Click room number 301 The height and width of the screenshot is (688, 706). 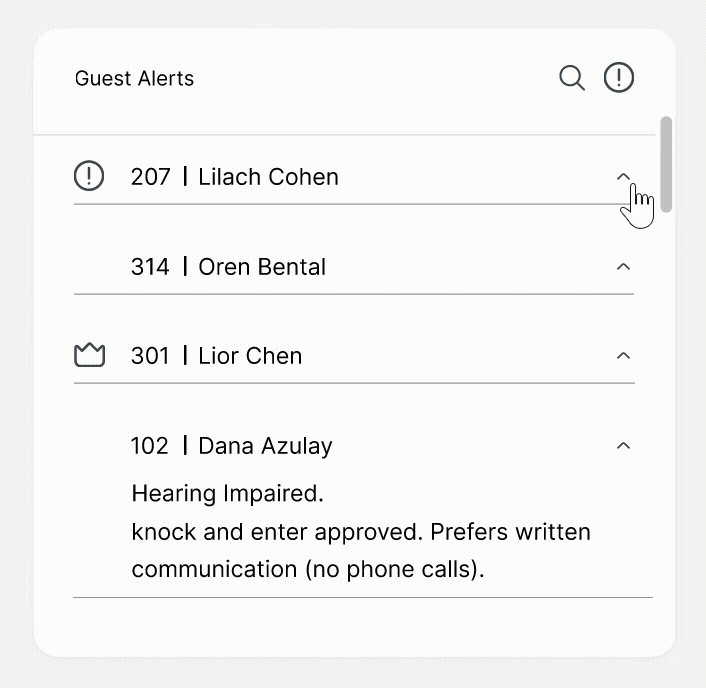click(150, 356)
